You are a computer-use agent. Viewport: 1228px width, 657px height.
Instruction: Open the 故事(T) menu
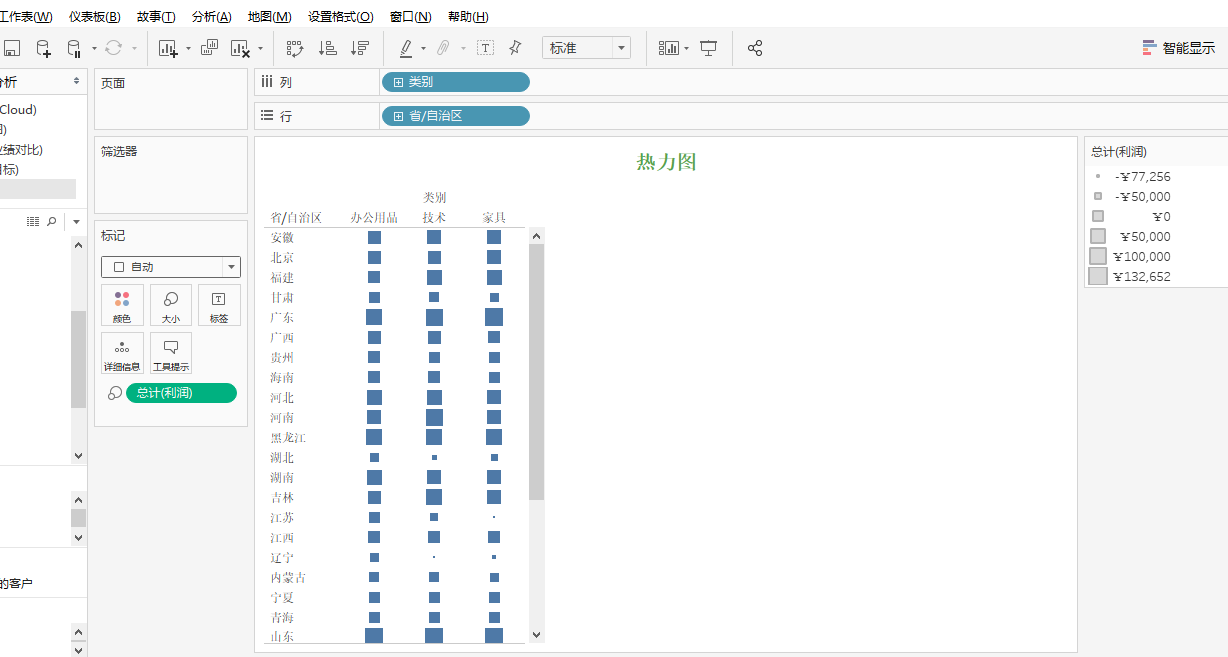[x=156, y=17]
